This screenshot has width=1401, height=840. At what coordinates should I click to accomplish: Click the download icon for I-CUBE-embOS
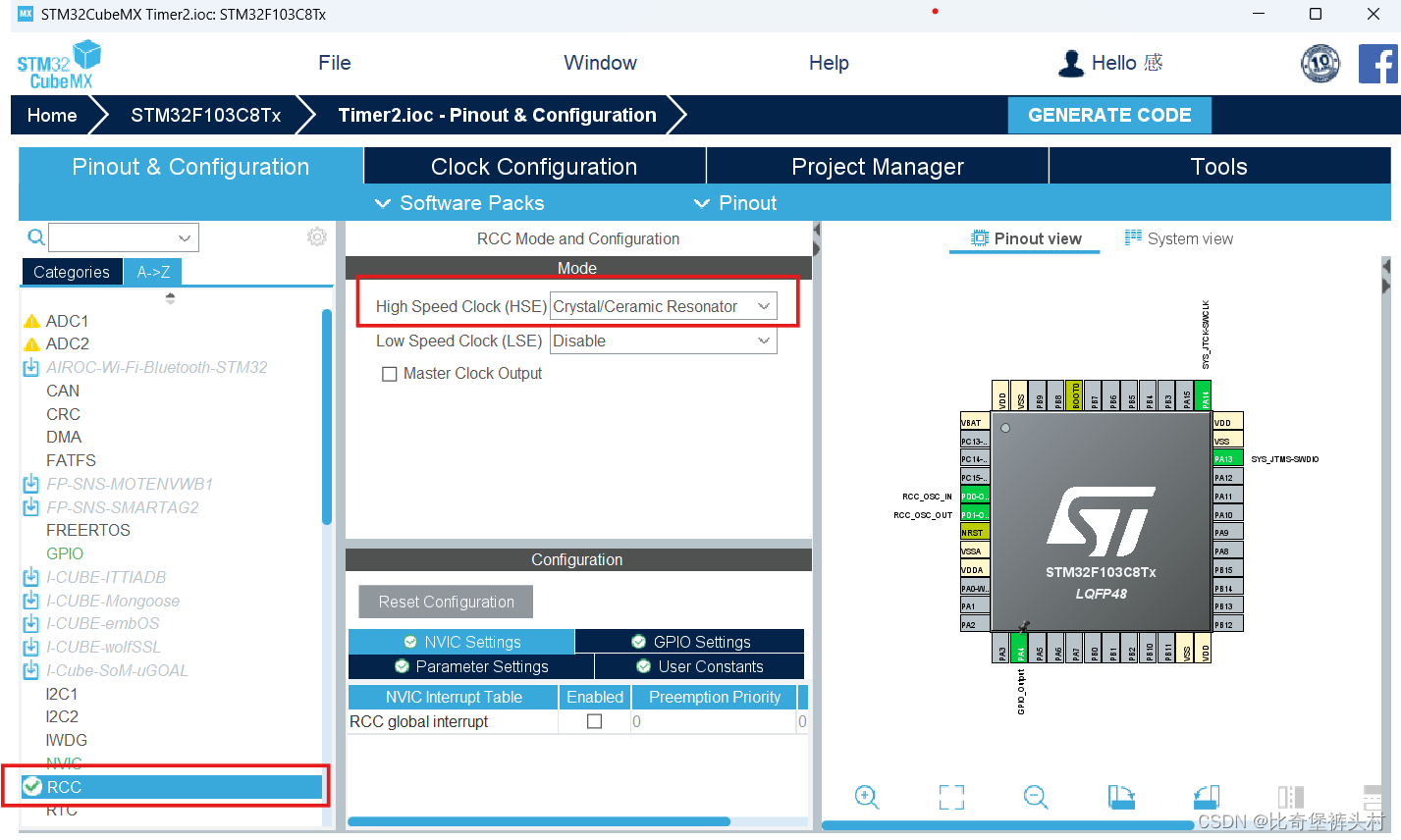(31, 623)
